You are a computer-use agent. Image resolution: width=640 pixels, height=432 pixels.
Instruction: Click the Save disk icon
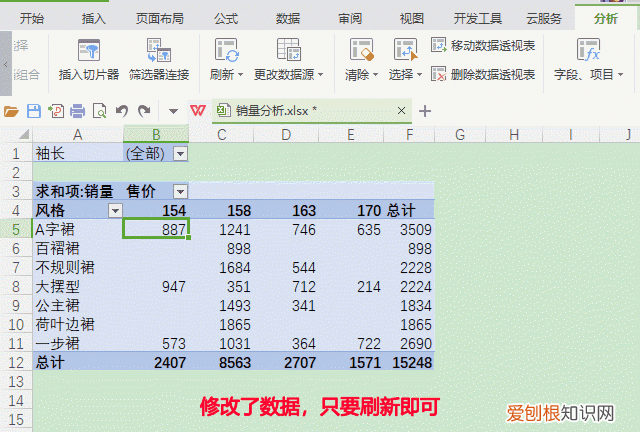pos(34,111)
